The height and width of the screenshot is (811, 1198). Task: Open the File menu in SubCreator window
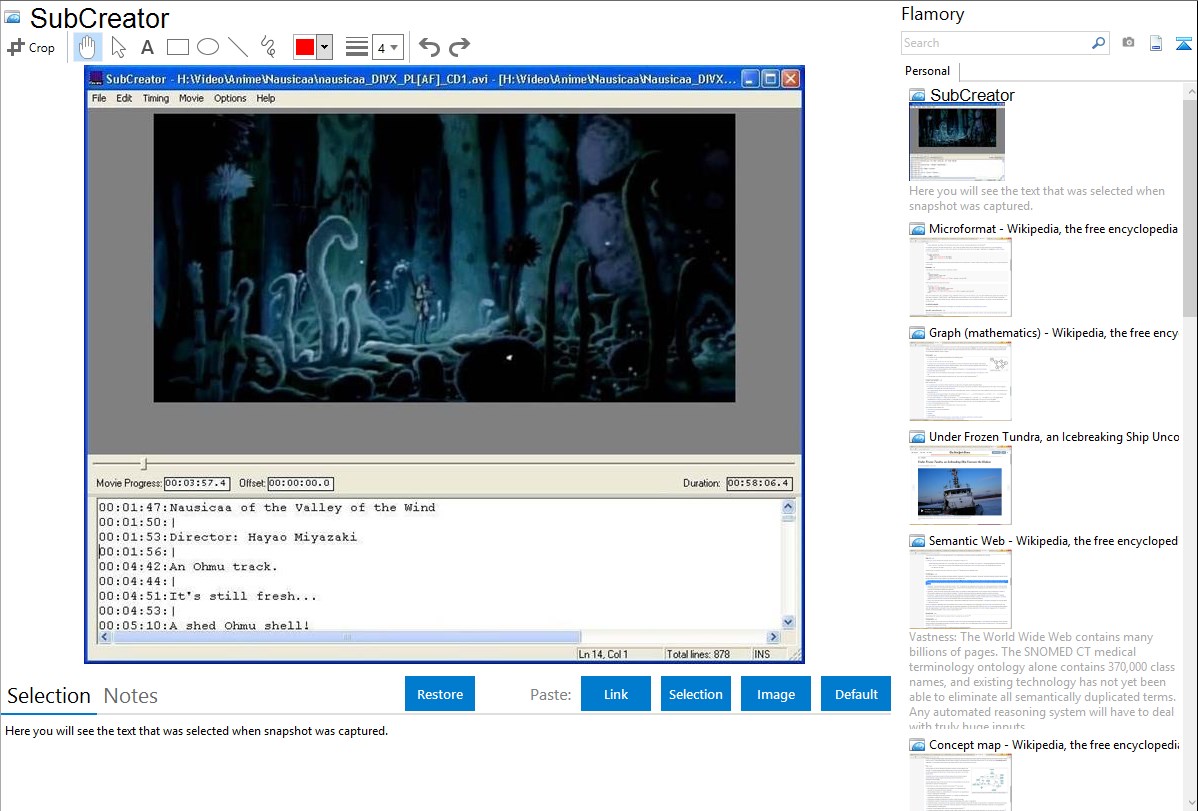(99, 99)
